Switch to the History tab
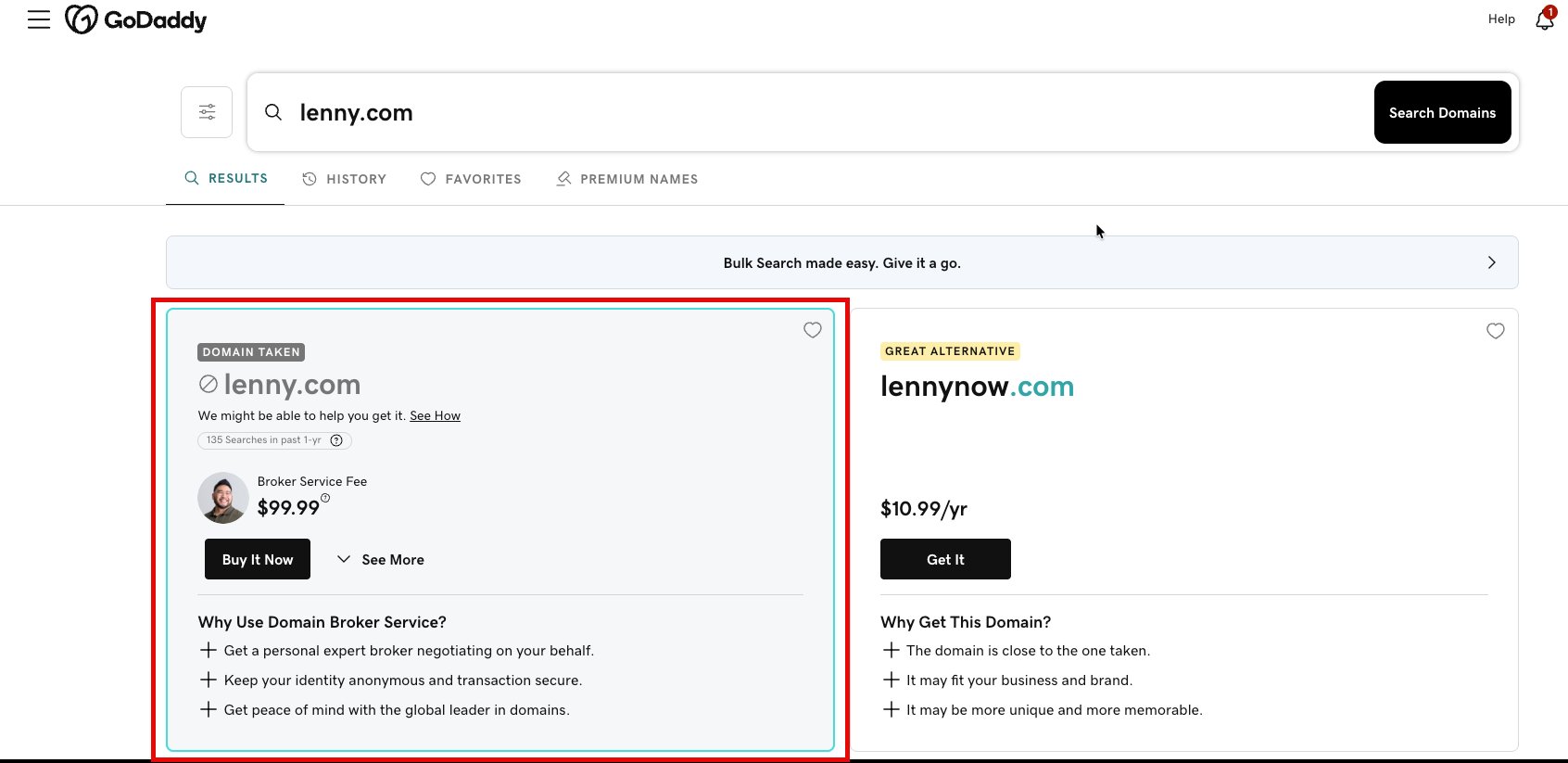The width and height of the screenshot is (1568, 763). [x=344, y=179]
